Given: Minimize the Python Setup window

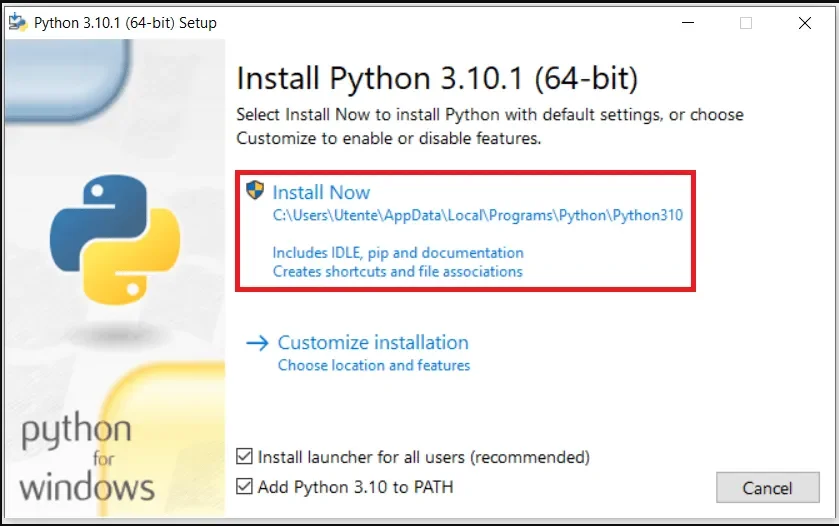Looking at the screenshot, I should (x=688, y=22).
